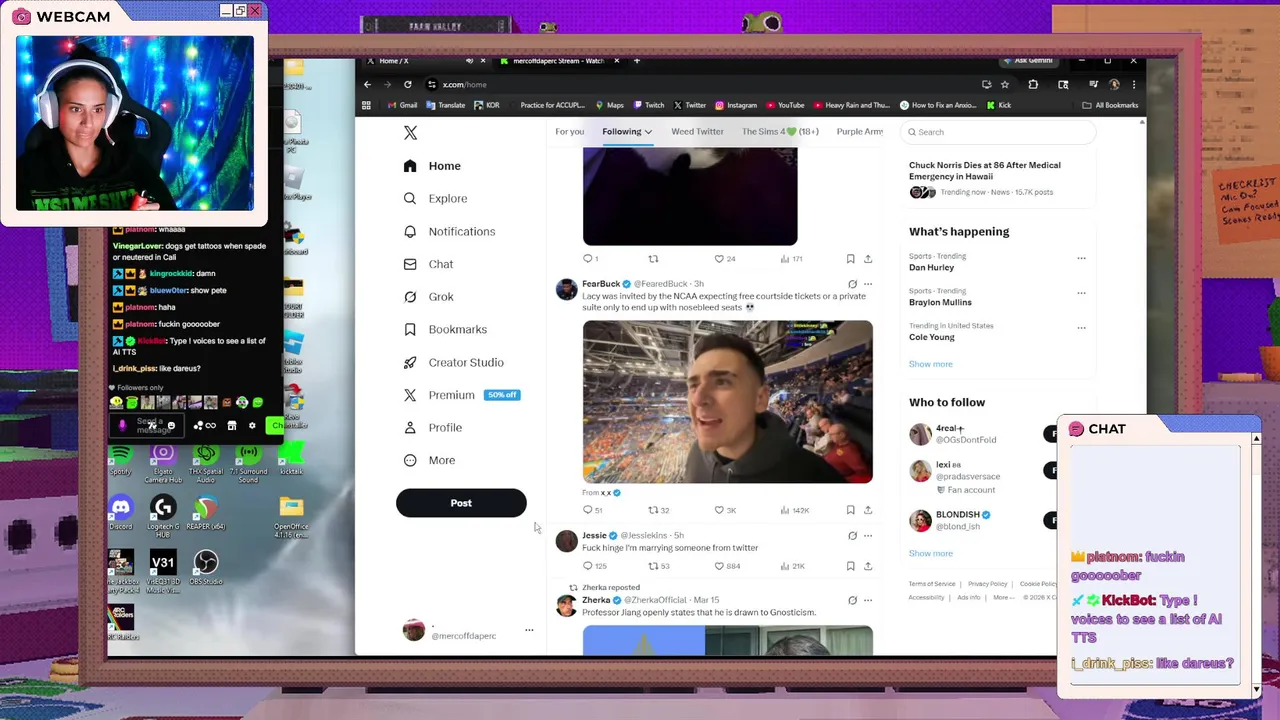Open more options on the FearBuck post
1280x720 pixels.
868,284
